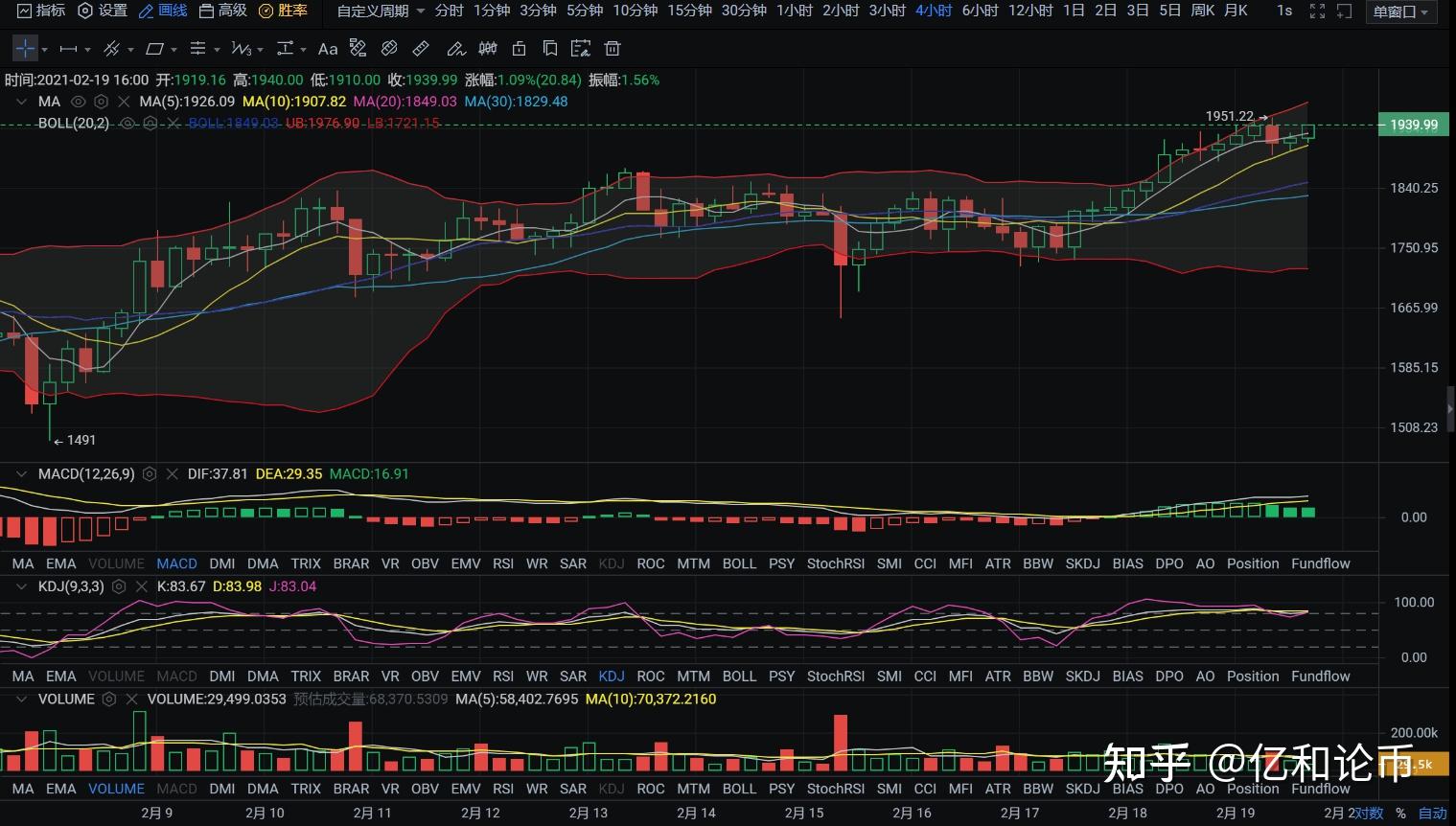Click the 1939.99 current price label

[x=1413, y=125]
